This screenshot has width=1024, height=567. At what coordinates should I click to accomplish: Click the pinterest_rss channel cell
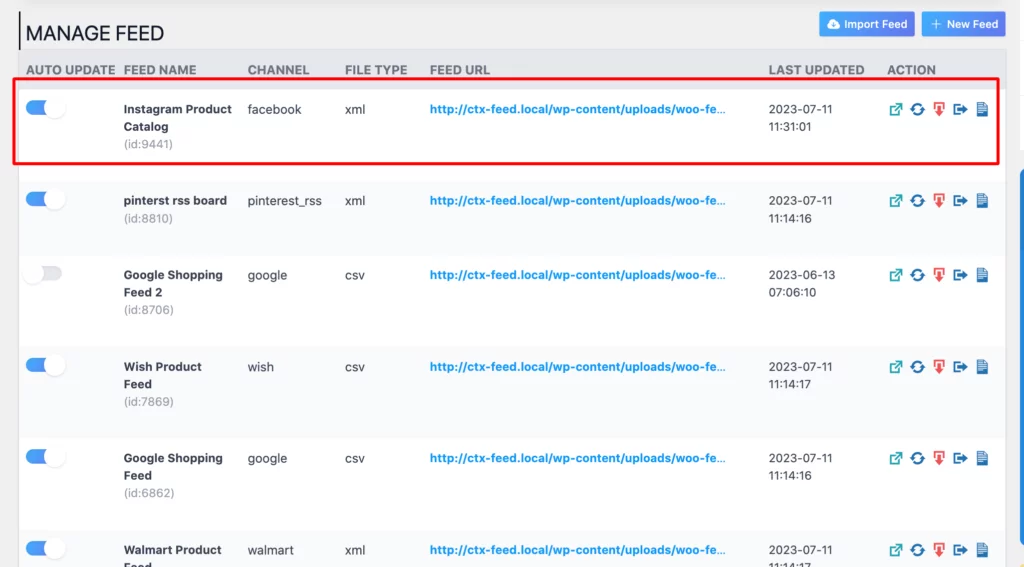coord(285,201)
